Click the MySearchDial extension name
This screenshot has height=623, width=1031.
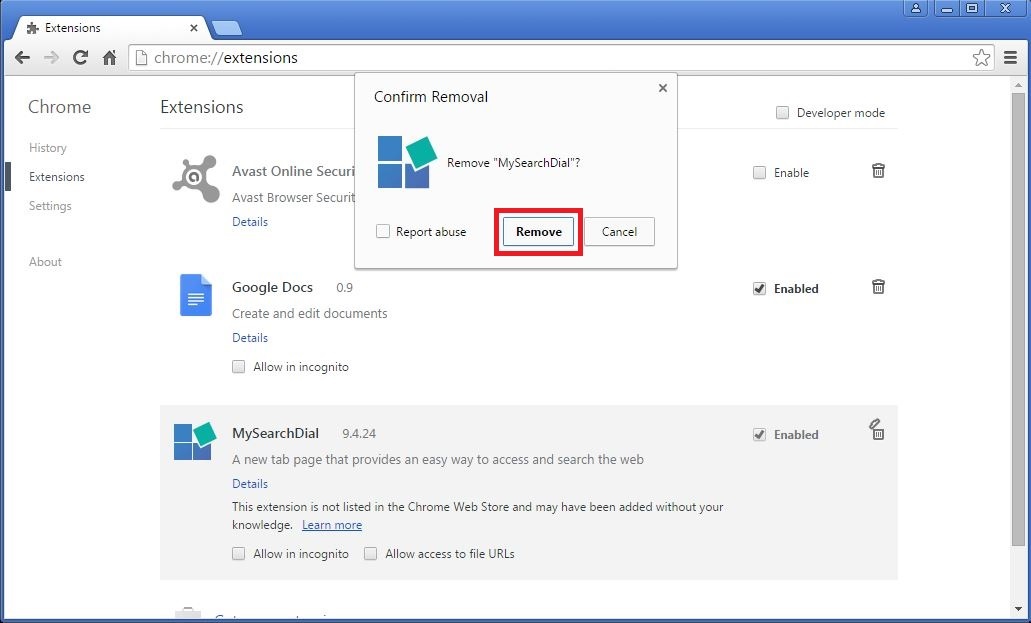click(x=276, y=433)
